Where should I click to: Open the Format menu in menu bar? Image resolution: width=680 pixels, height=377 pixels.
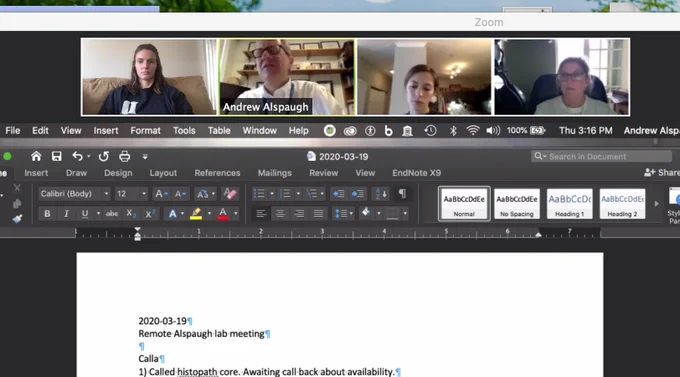145,131
